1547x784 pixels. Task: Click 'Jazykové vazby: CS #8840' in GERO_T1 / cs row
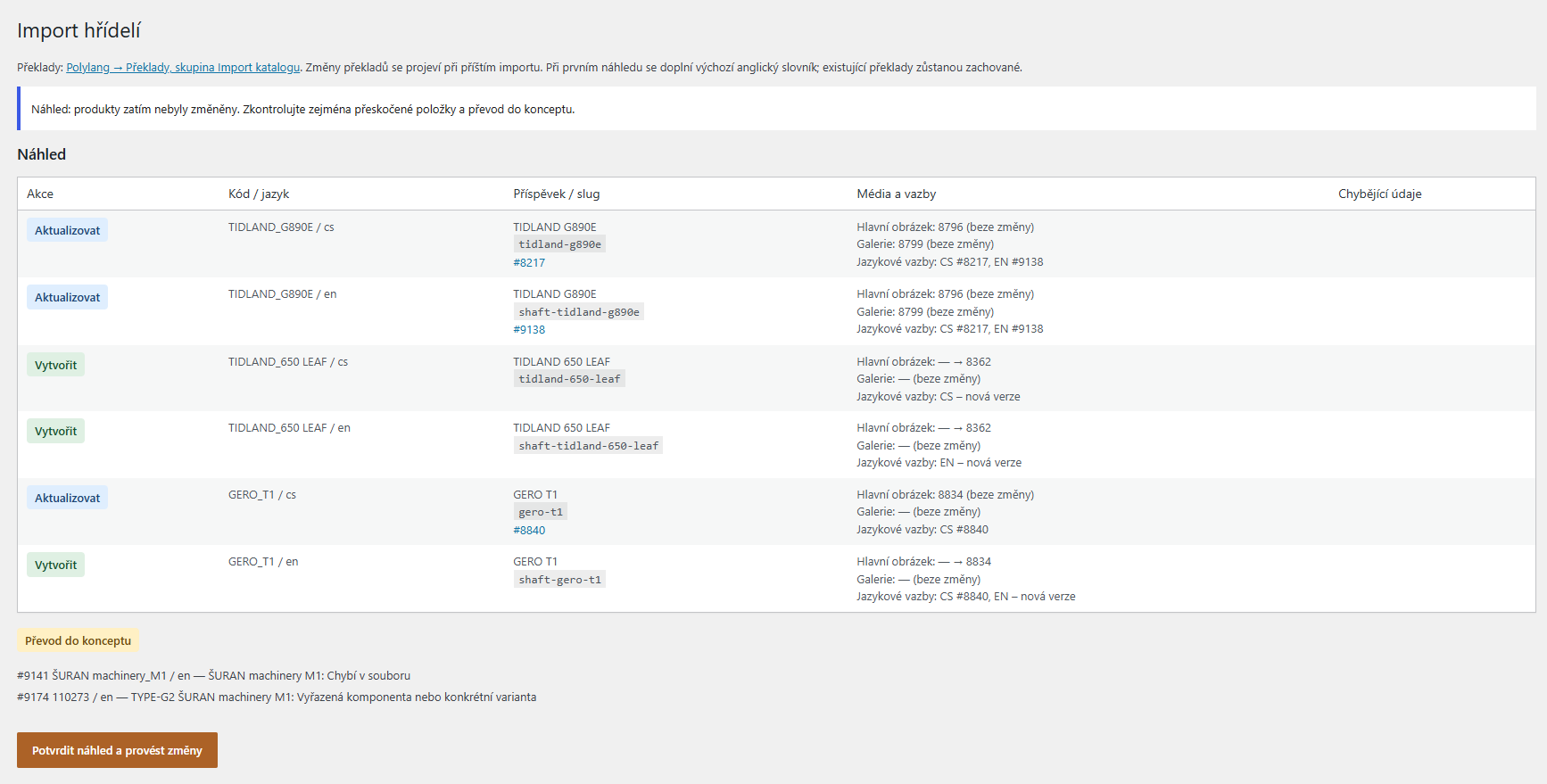click(922, 530)
